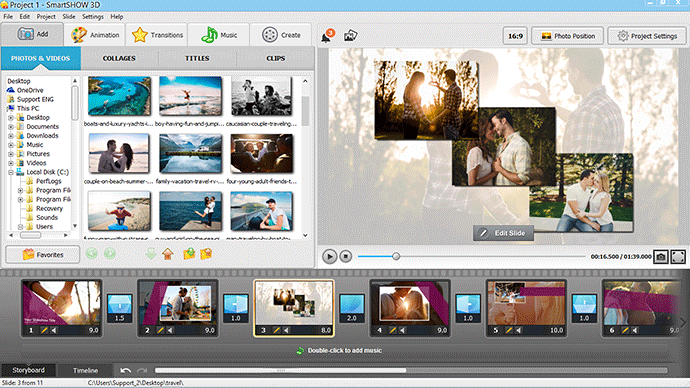Select slide 4 in the storyboard

(x=410, y=308)
